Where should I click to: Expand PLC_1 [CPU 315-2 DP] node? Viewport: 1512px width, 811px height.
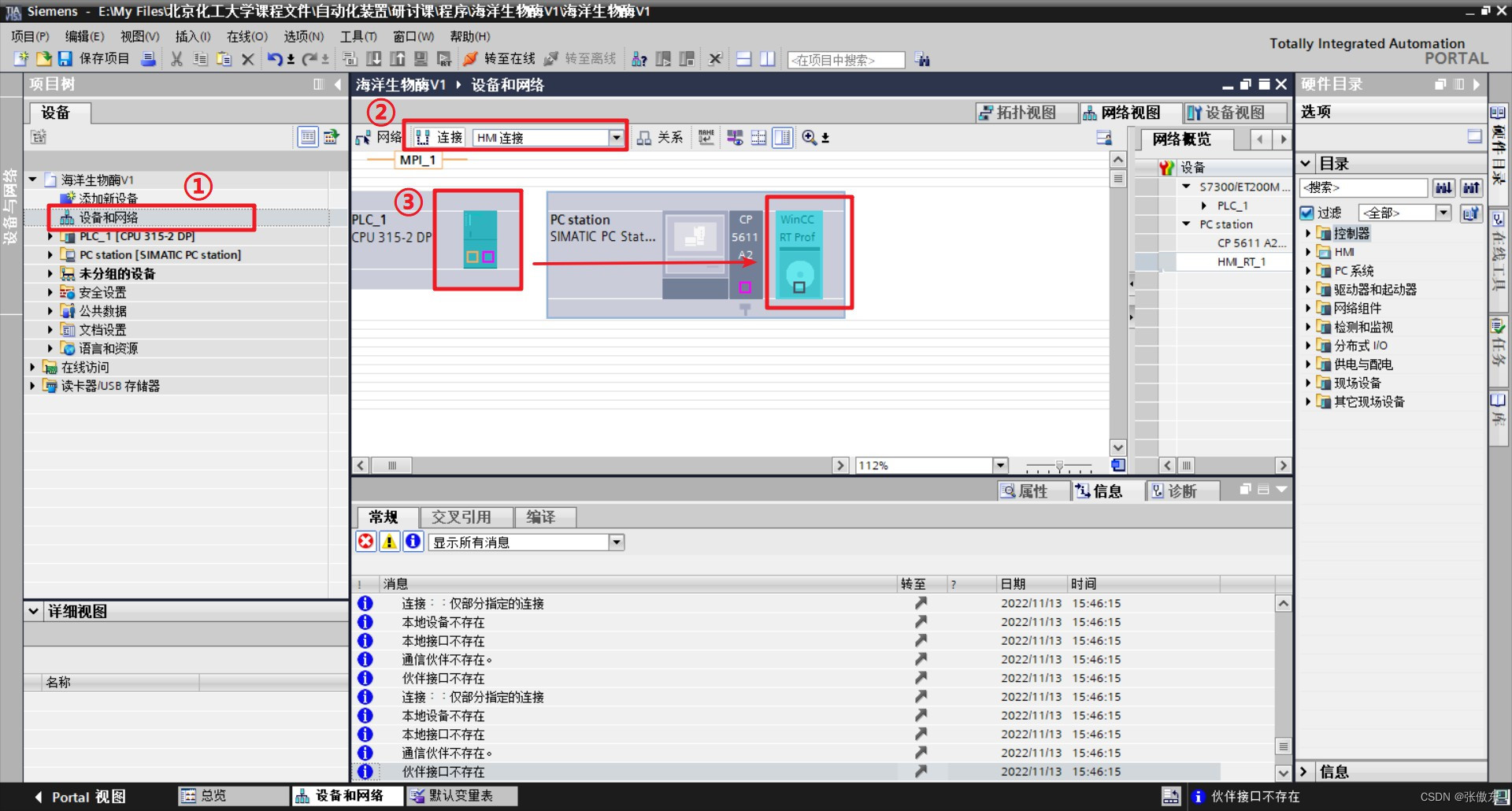pos(50,236)
